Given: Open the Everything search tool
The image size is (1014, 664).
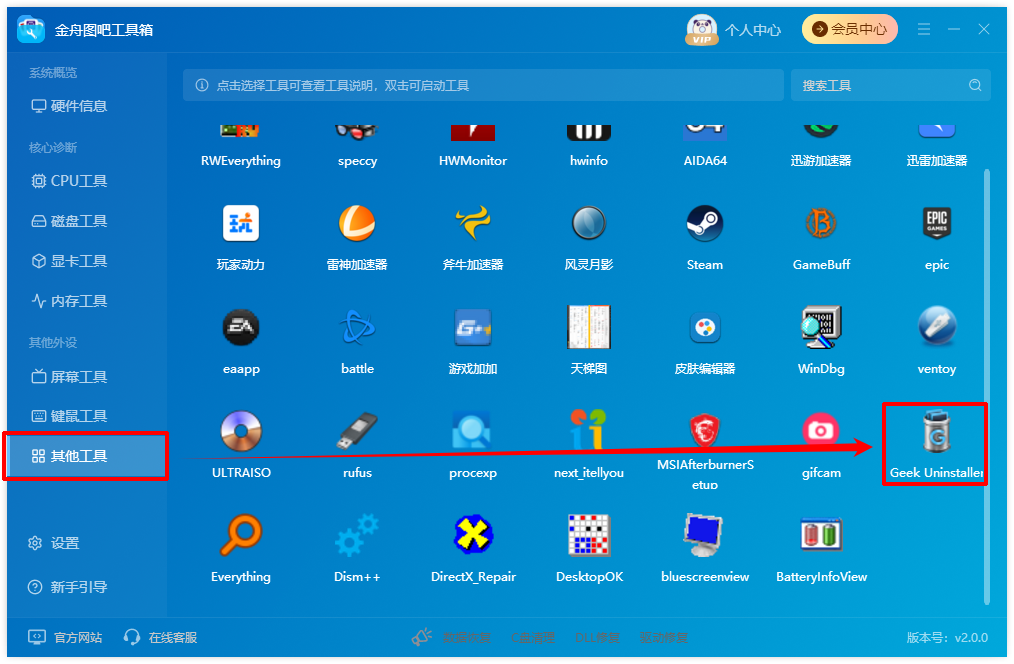Looking at the screenshot, I should pos(241,535).
